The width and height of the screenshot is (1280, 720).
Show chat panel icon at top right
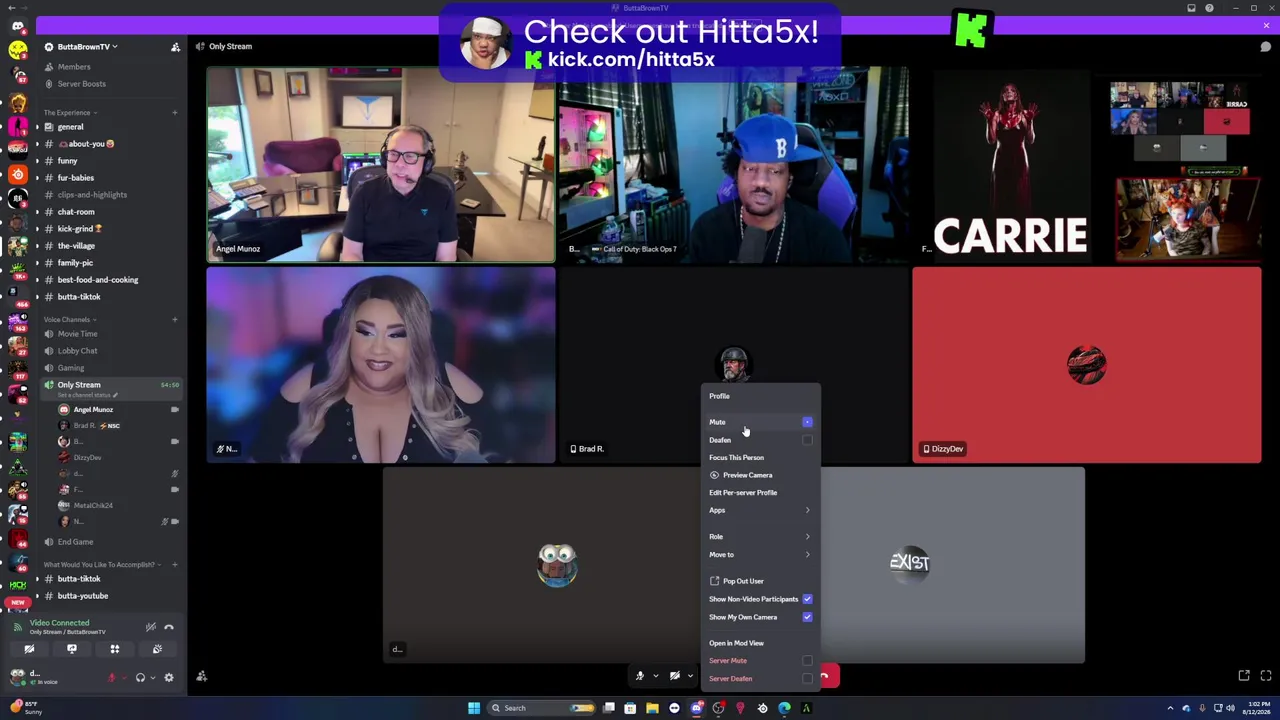pos(1265,46)
